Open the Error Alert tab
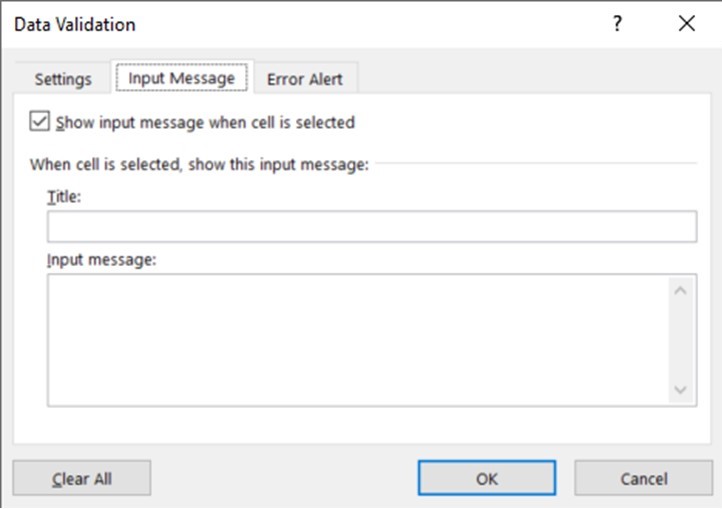The width and height of the screenshot is (722, 509). [304, 79]
